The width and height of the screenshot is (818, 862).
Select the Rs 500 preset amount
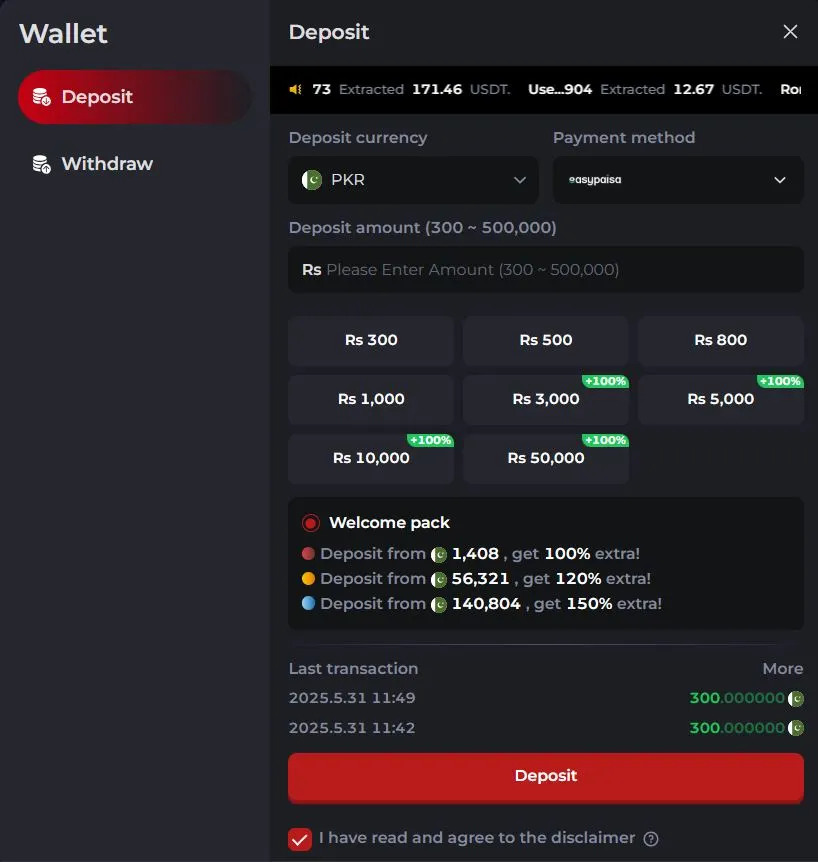pyautogui.click(x=546, y=340)
